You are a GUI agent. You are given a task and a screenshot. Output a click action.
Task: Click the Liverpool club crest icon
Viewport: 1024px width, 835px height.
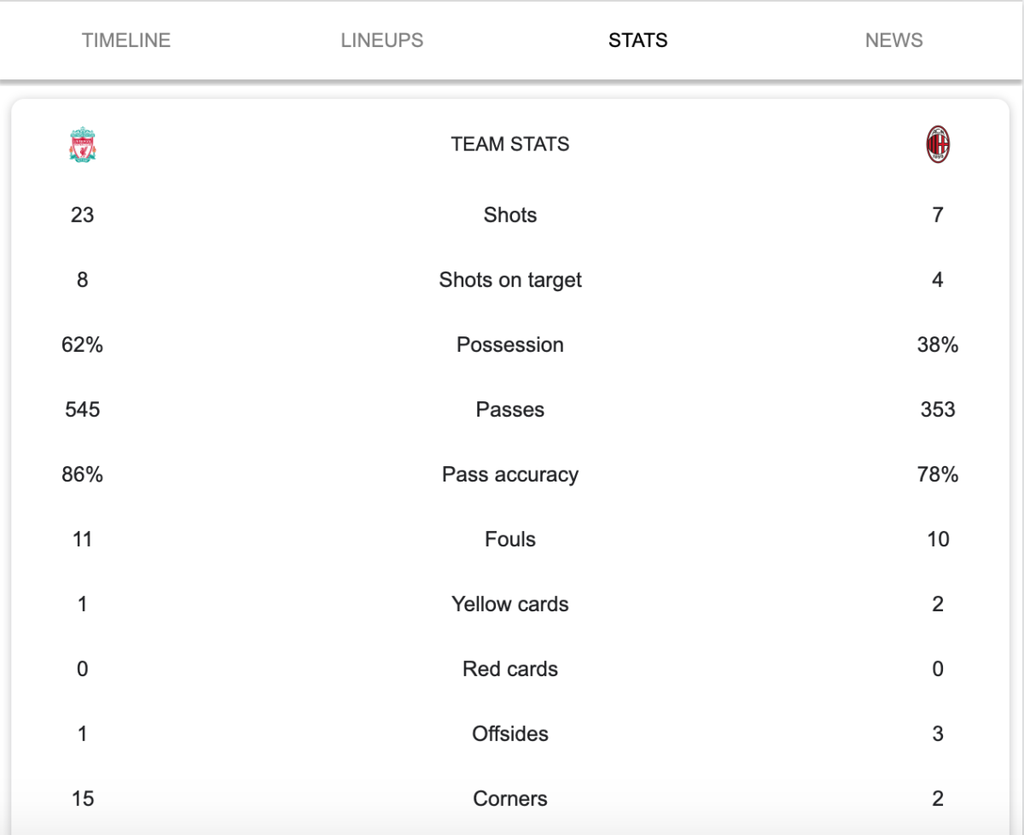82,144
